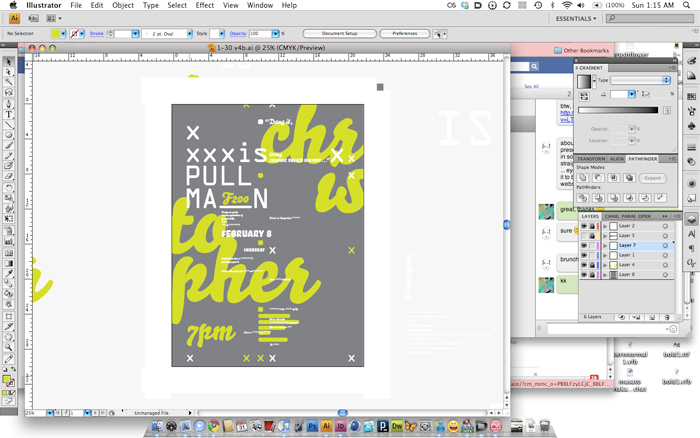Show Layer 5 via its visibility box
Viewport: 700px width, 438px height.
tap(584, 236)
